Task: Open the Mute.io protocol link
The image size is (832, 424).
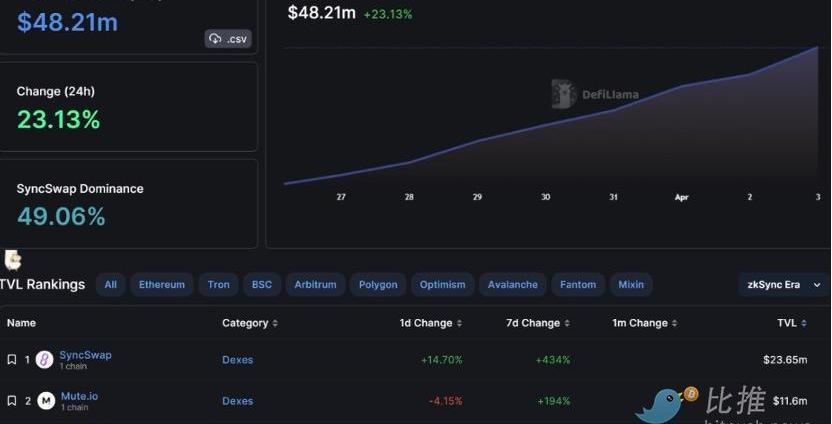Action: [x=79, y=396]
